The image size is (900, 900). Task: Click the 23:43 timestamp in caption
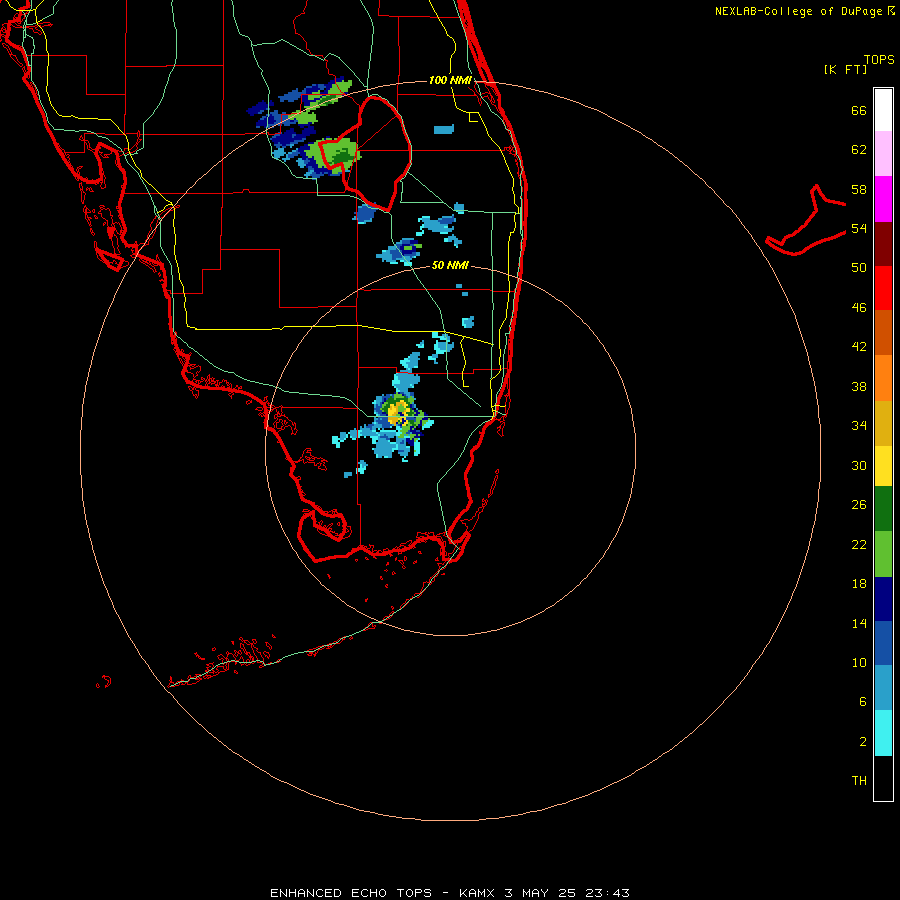coord(607,893)
